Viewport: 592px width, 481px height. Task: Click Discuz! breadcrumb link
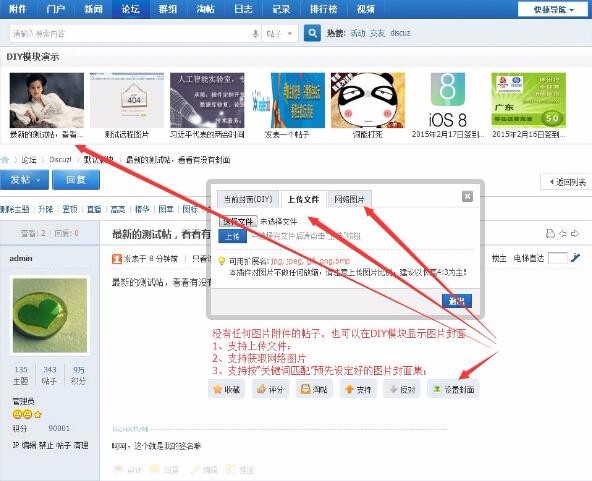60,160
